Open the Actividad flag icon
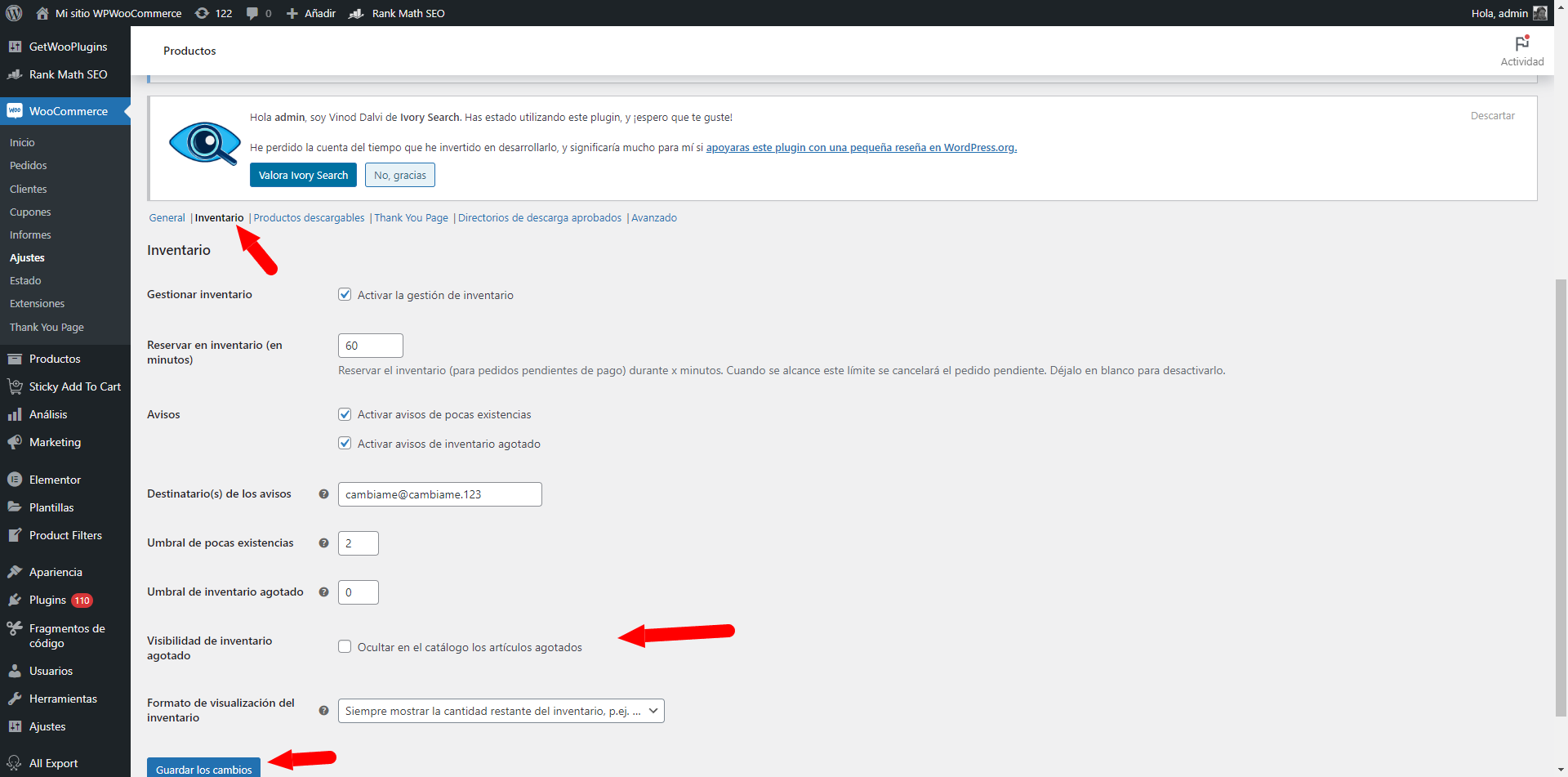This screenshot has height=777, width=1568. 1522,43
